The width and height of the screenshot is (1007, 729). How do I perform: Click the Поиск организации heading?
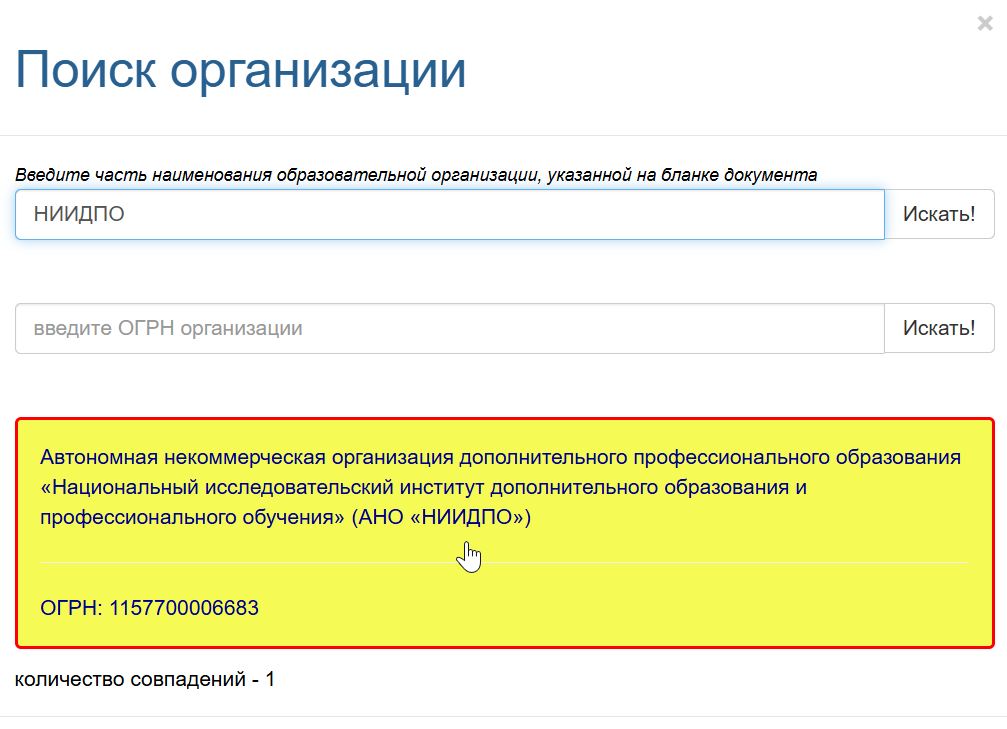pos(240,69)
